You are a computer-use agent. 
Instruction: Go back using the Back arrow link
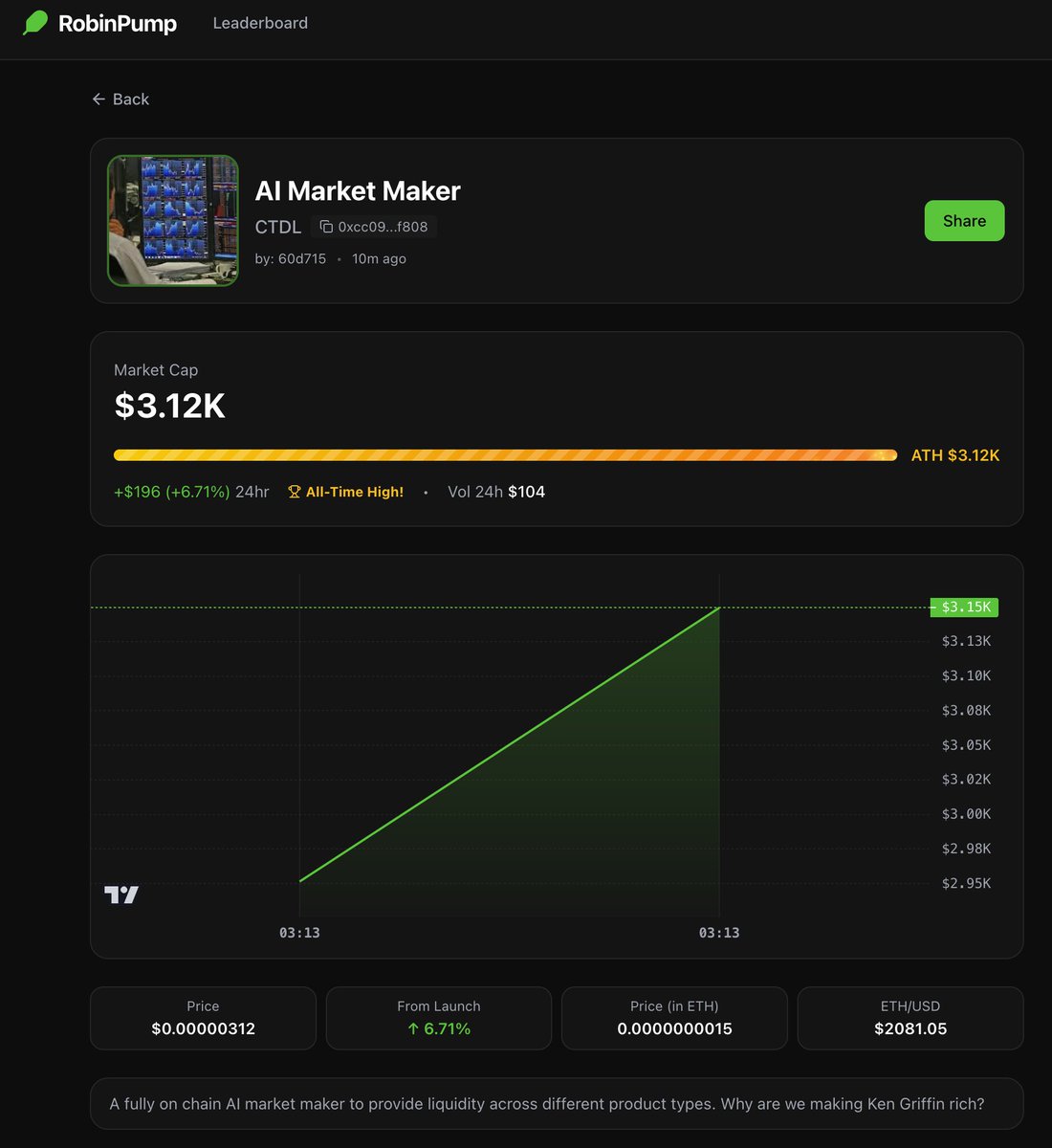pyautogui.click(x=121, y=99)
